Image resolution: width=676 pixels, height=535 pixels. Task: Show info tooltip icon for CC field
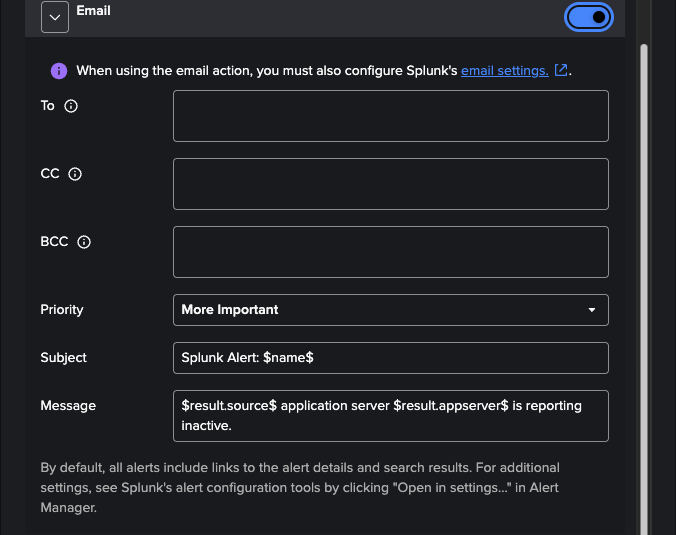tap(75, 174)
